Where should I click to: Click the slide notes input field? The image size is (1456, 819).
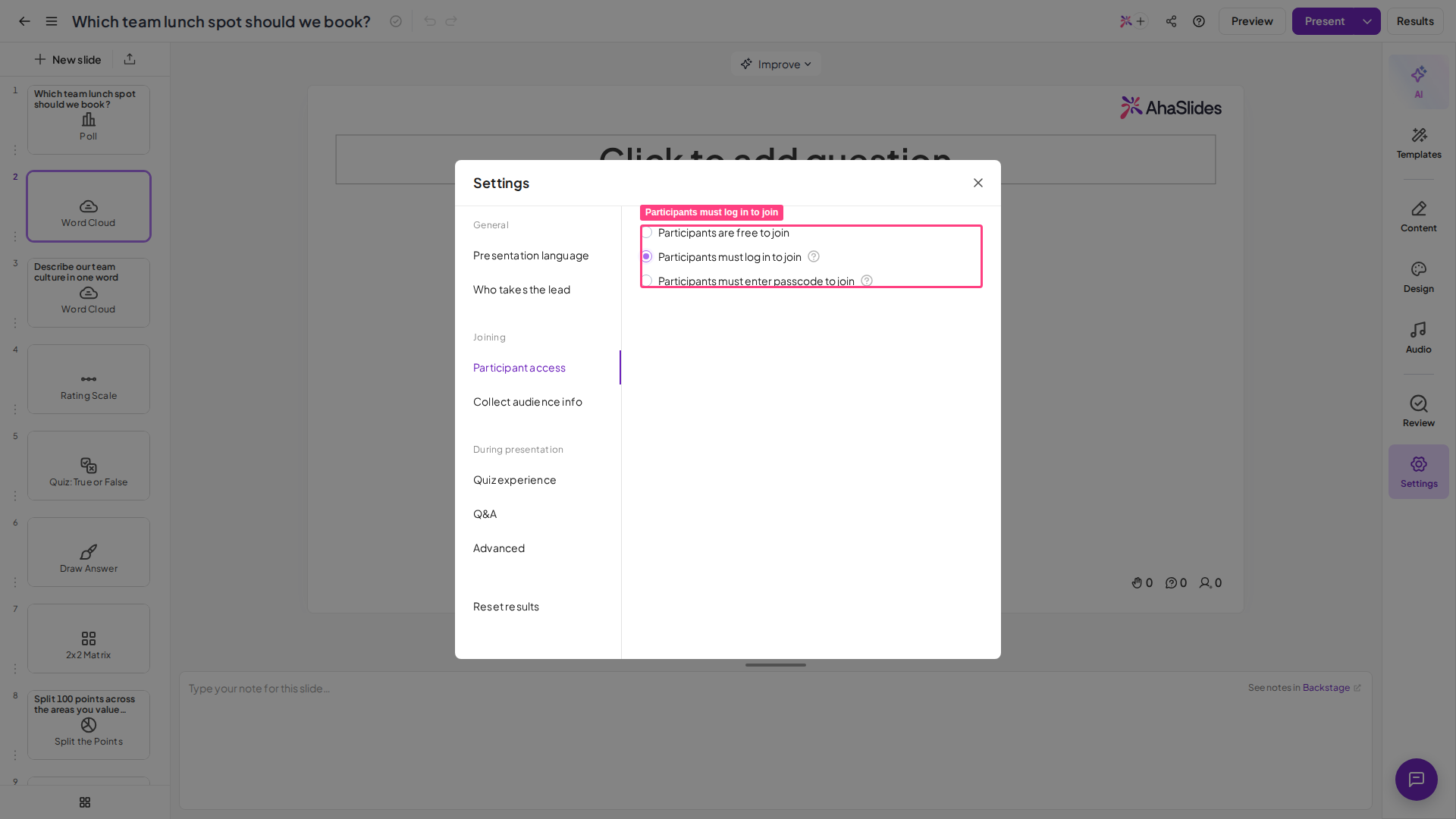(x=775, y=740)
